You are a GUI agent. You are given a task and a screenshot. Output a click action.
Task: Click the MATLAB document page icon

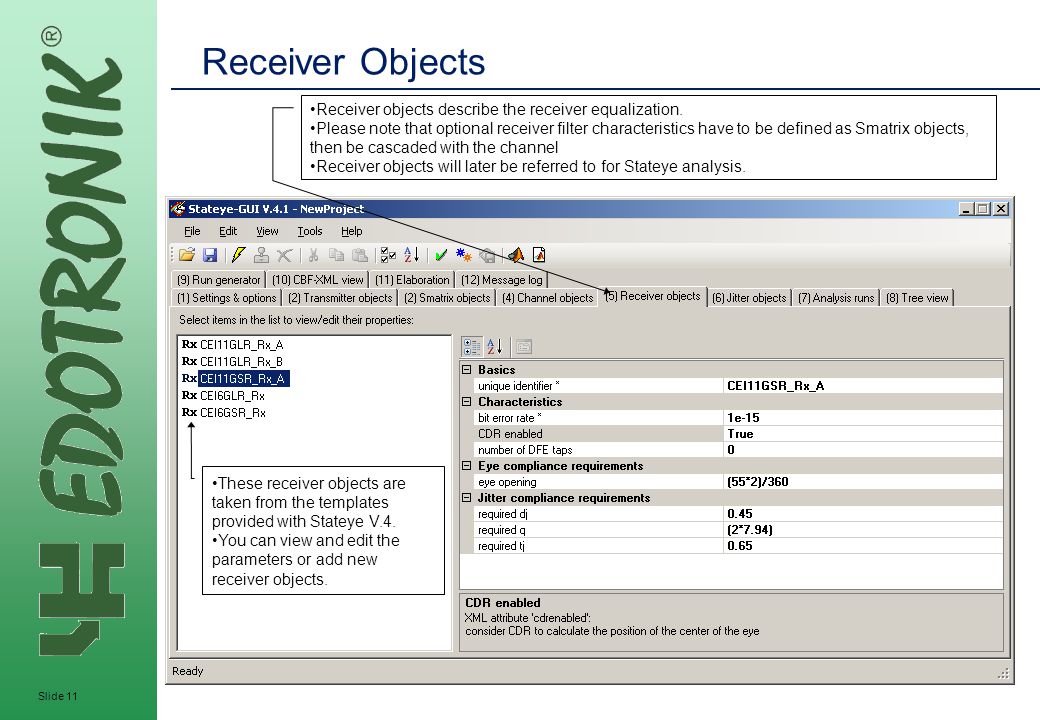pos(539,255)
